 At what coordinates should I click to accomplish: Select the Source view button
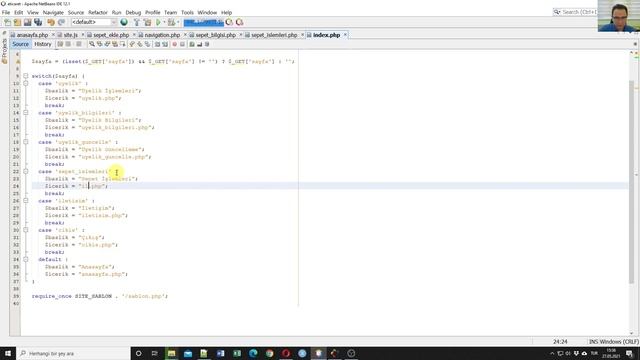[x=20, y=44]
